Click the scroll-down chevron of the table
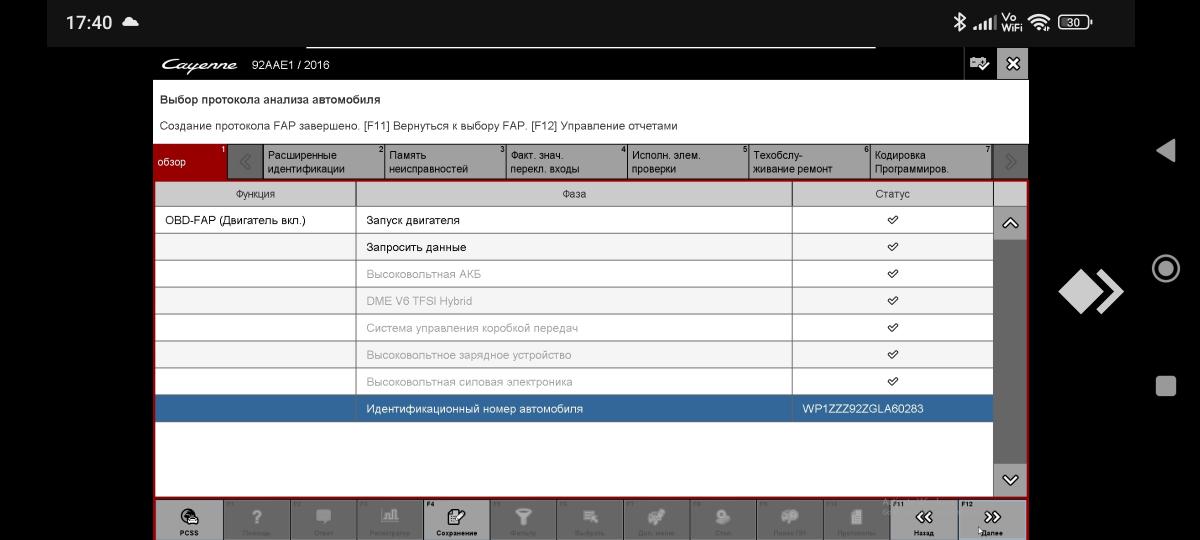 (x=1010, y=480)
